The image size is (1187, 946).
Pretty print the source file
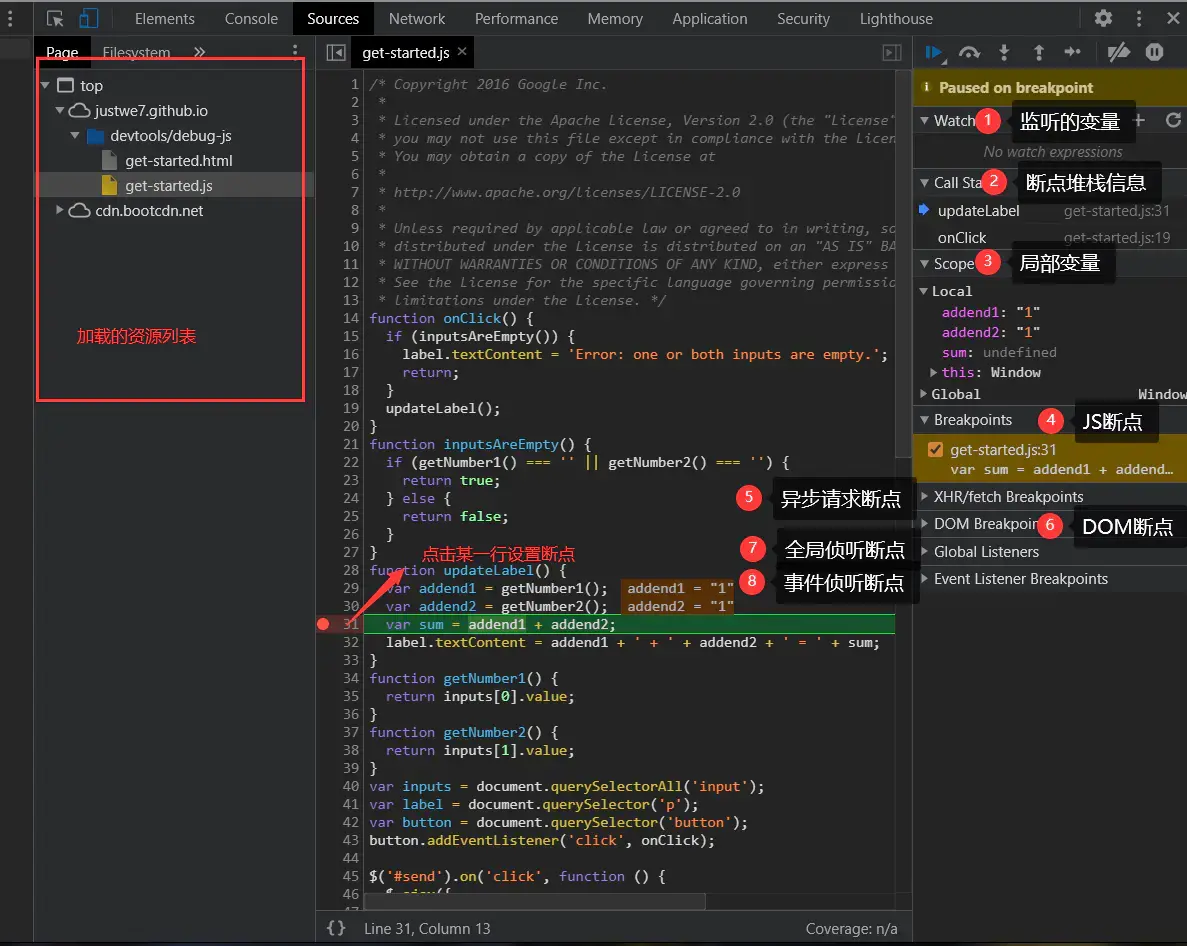(336, 928)
